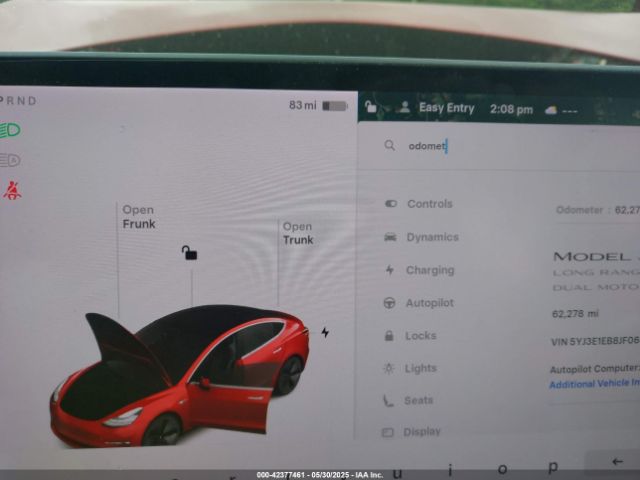Viewport: 640px width, 480px height.
Task: Tap the headlights indicator icon
Action: pyautogui.click(x=10, y=130)
